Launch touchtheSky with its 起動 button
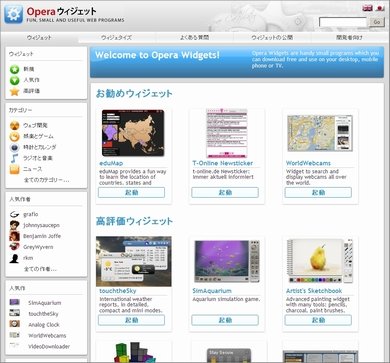 [x=131, y=320]
